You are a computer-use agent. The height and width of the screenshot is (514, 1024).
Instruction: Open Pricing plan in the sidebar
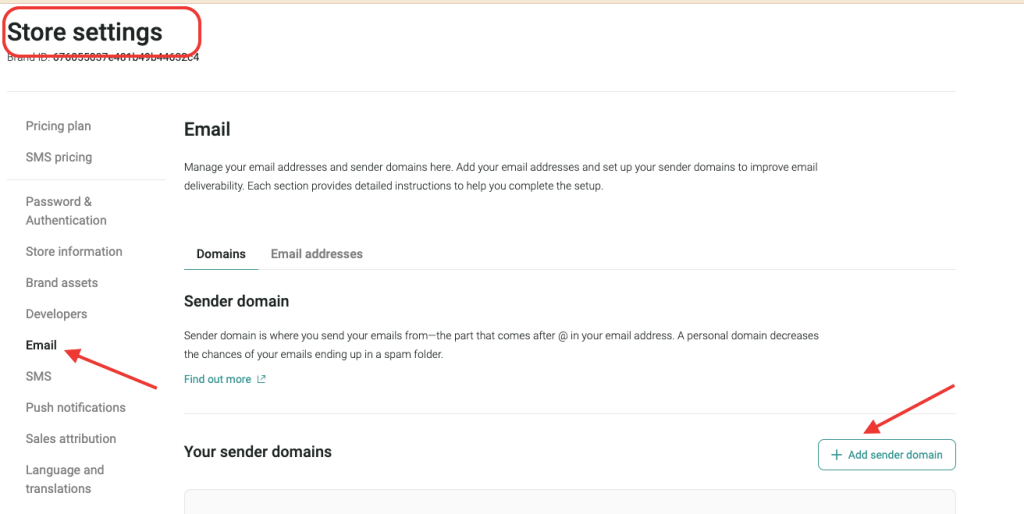coord(58,126)
